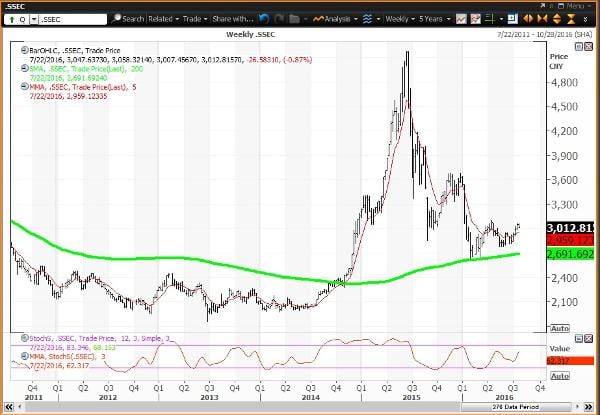The width and height of the screenshot is (600, 415).
Task: Maximize the price chart pane
Action: (579, 47)
